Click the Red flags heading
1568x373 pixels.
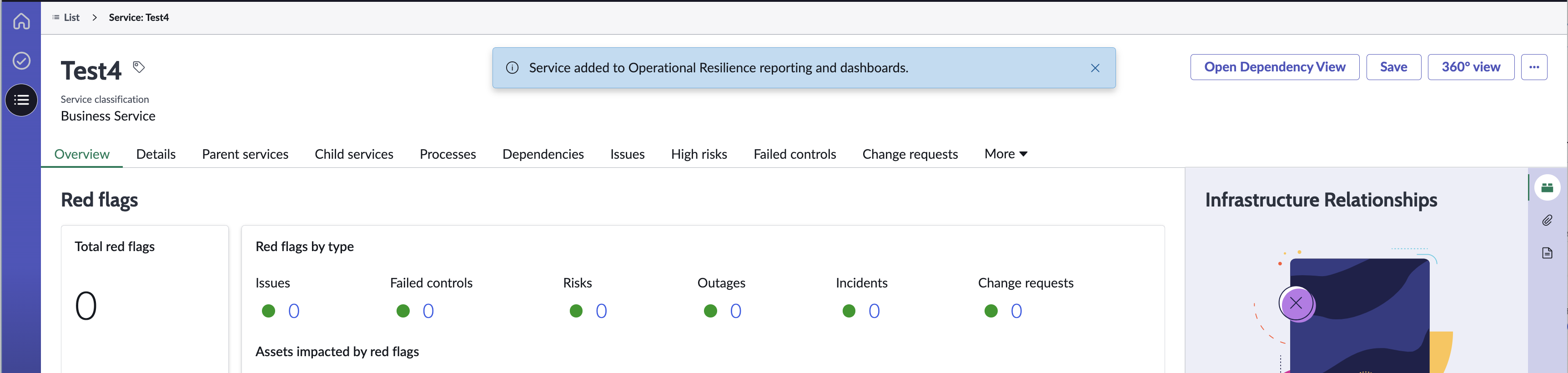[99, 200]
